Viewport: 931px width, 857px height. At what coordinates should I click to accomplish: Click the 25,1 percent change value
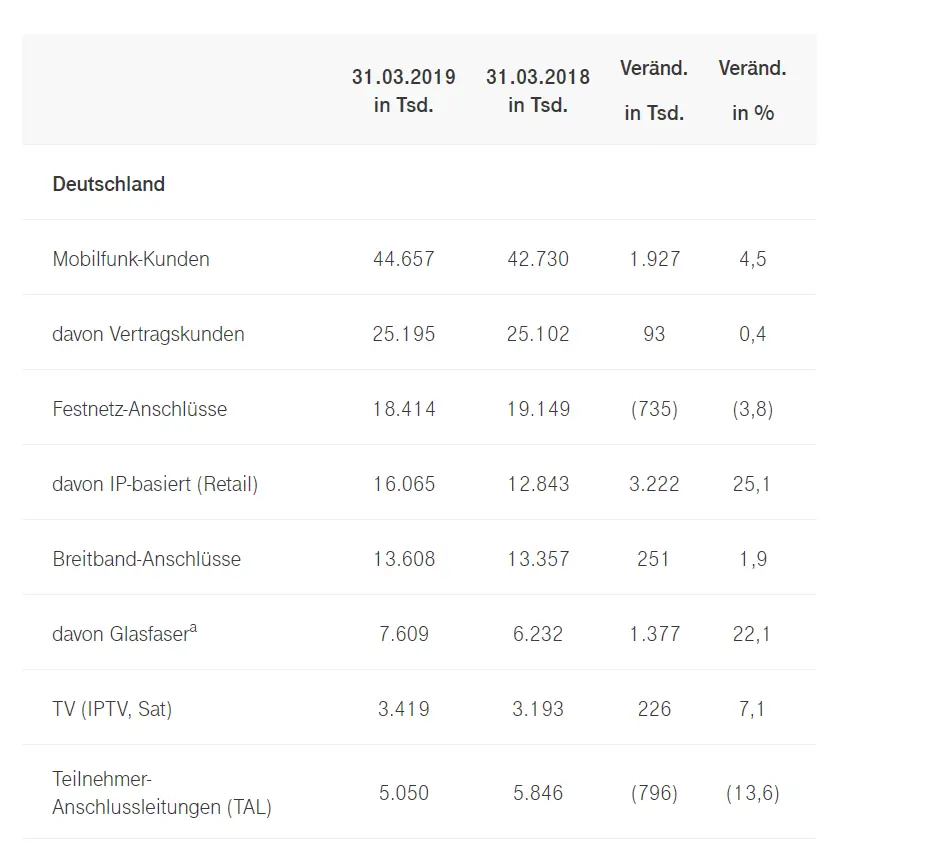click(753, 484)
